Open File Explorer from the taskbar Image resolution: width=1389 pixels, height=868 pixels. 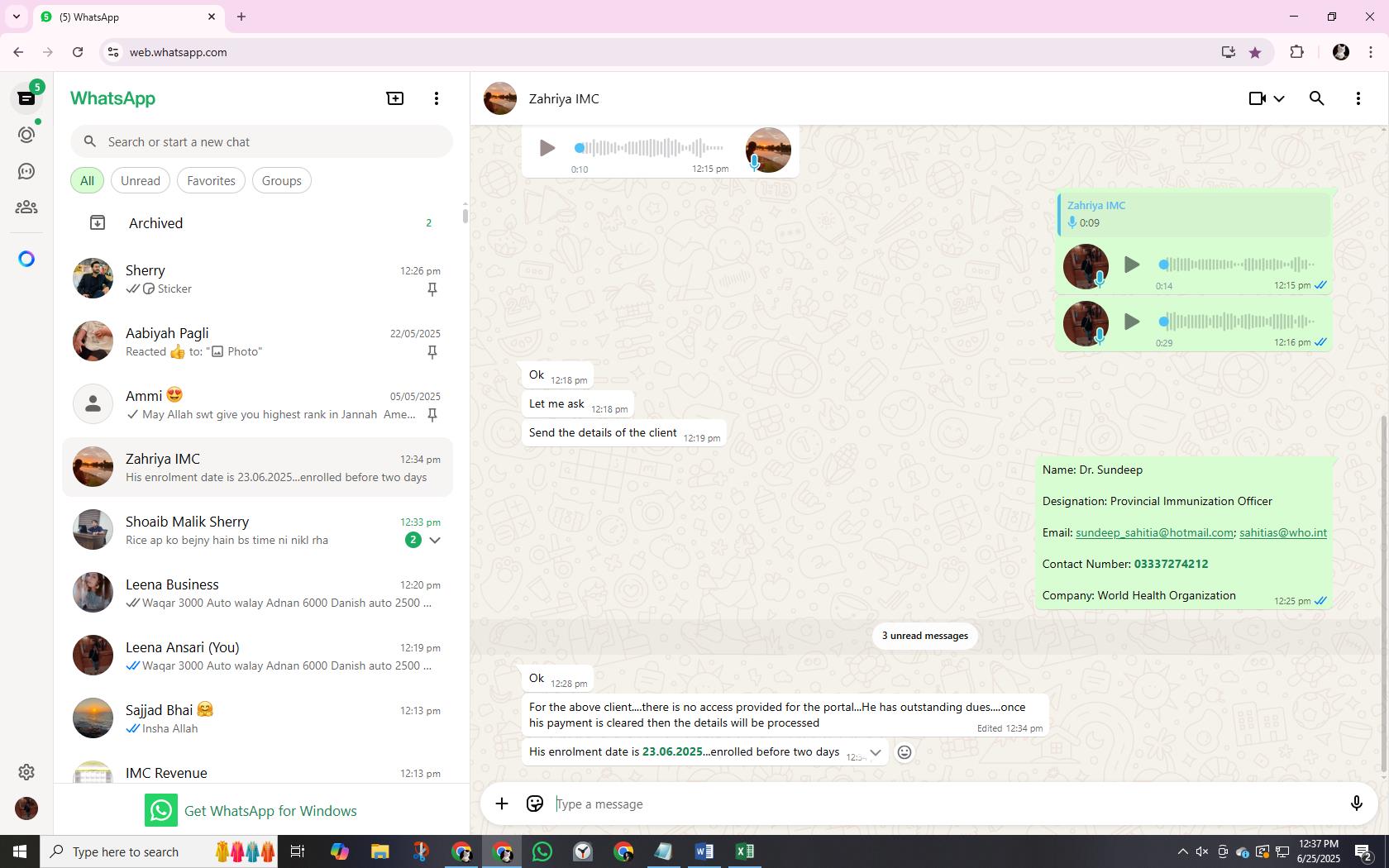tap(379, 851)
